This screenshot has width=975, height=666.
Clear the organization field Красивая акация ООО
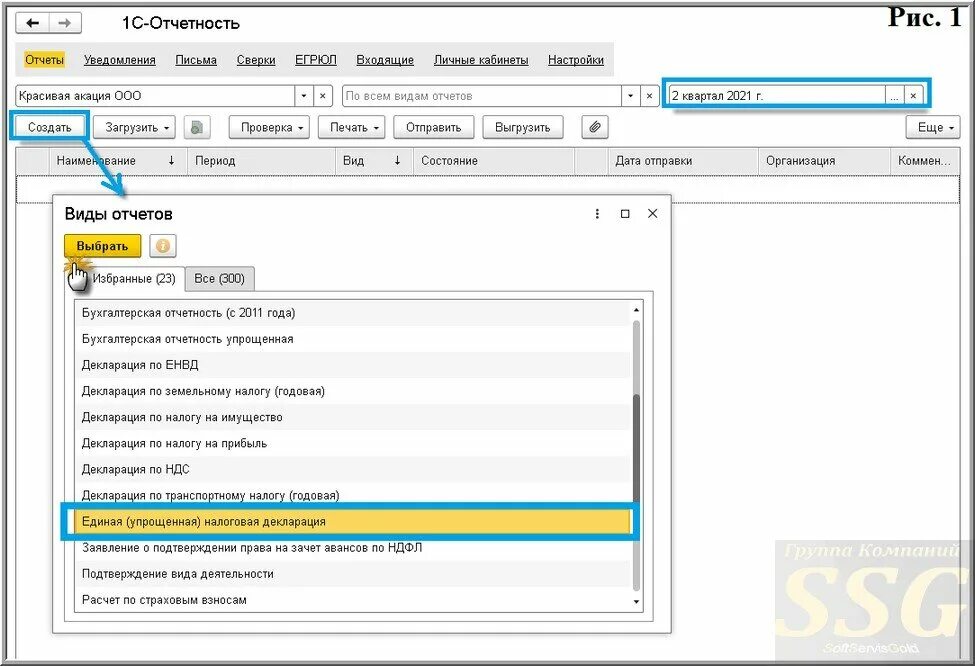pyautogui.click(x=323, y=96)
